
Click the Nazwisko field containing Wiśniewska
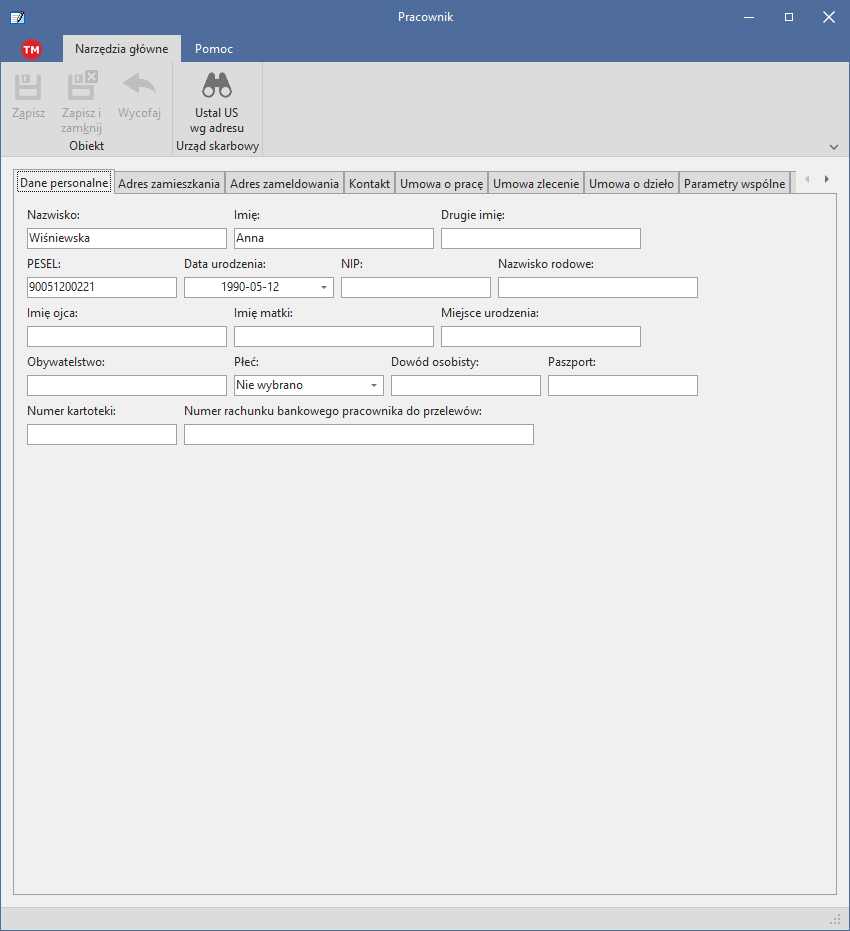(x=127, y=239)
